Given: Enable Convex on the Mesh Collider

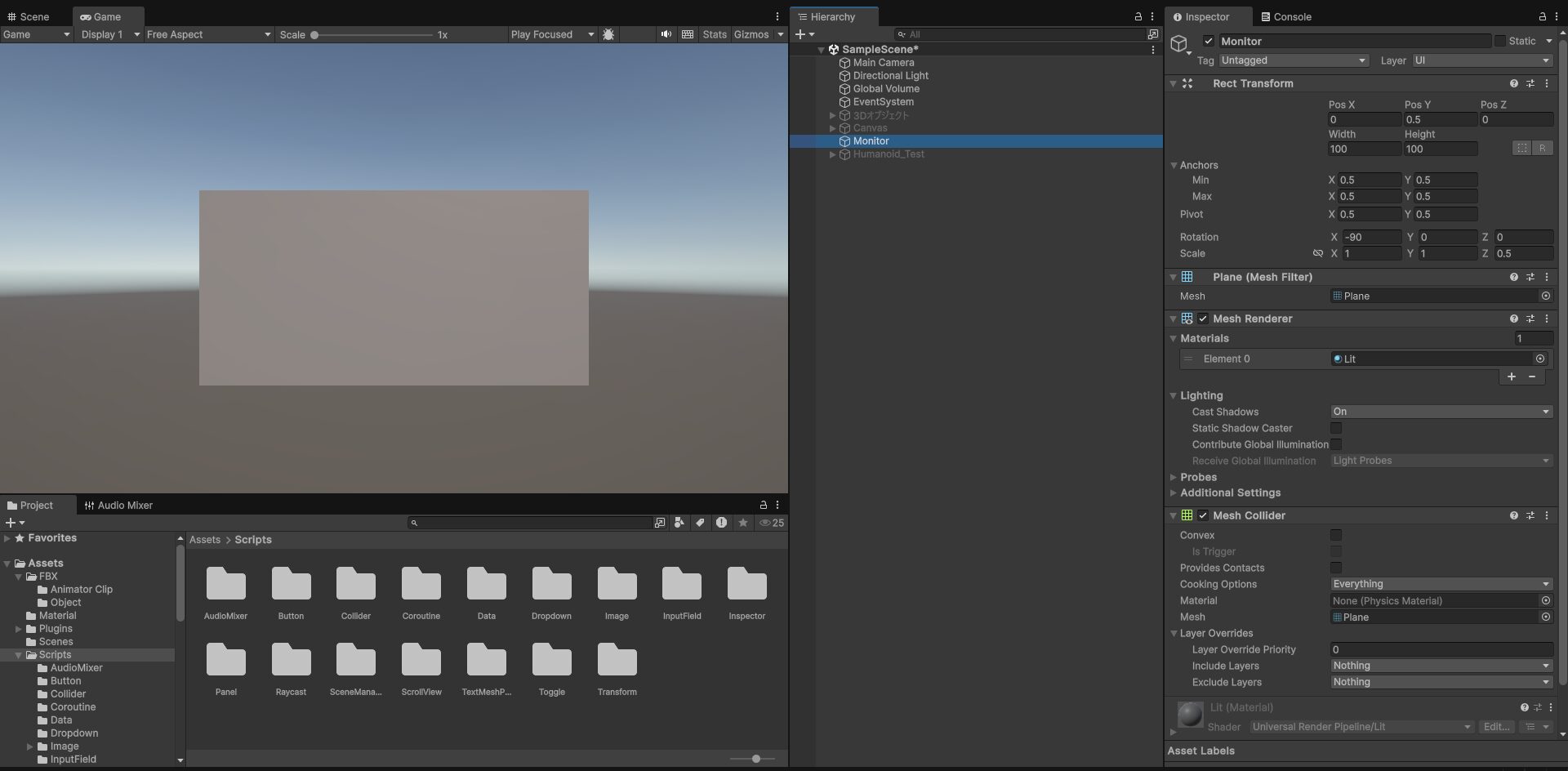Looking at the screenshot, I should 1337,535.
